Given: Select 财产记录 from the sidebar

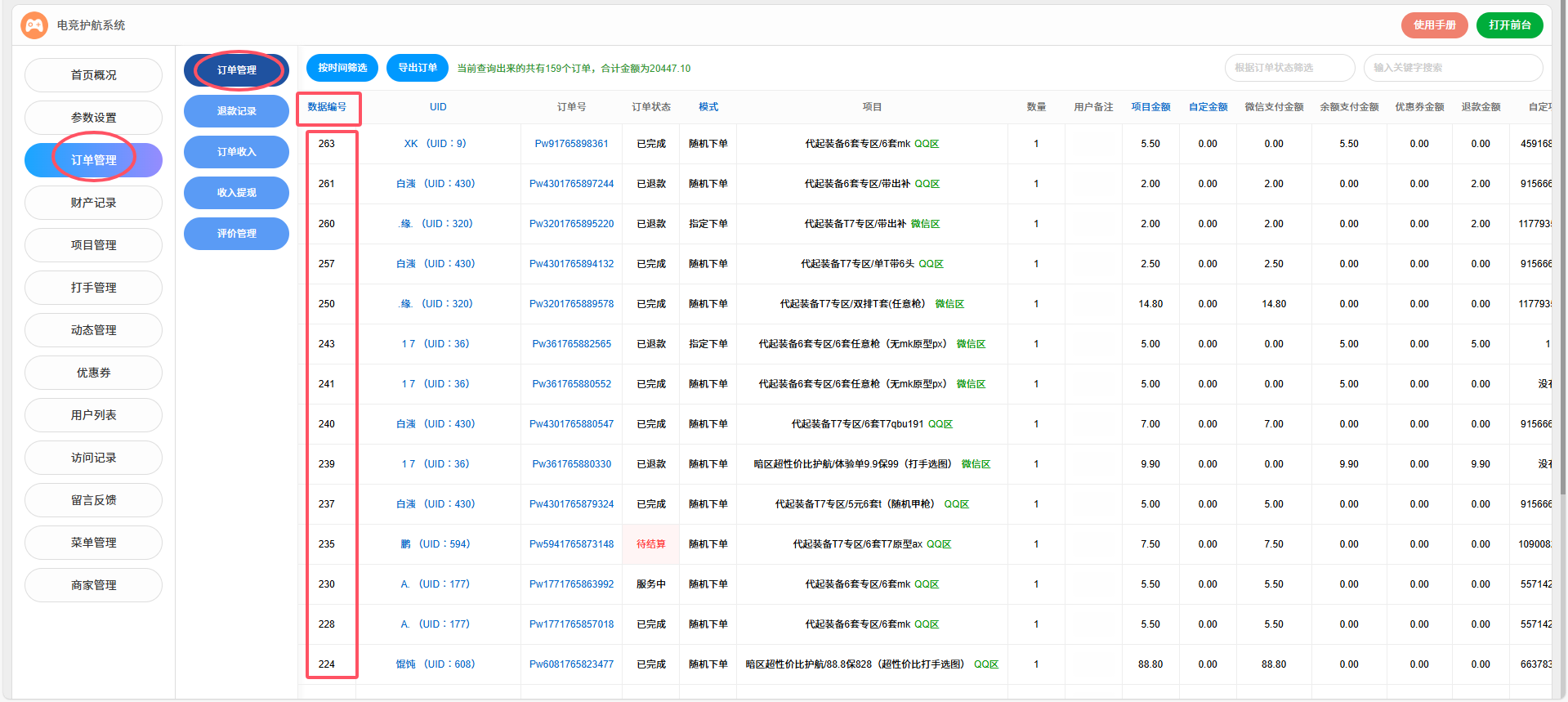Looking at the screenshot, I should point(93,203).
